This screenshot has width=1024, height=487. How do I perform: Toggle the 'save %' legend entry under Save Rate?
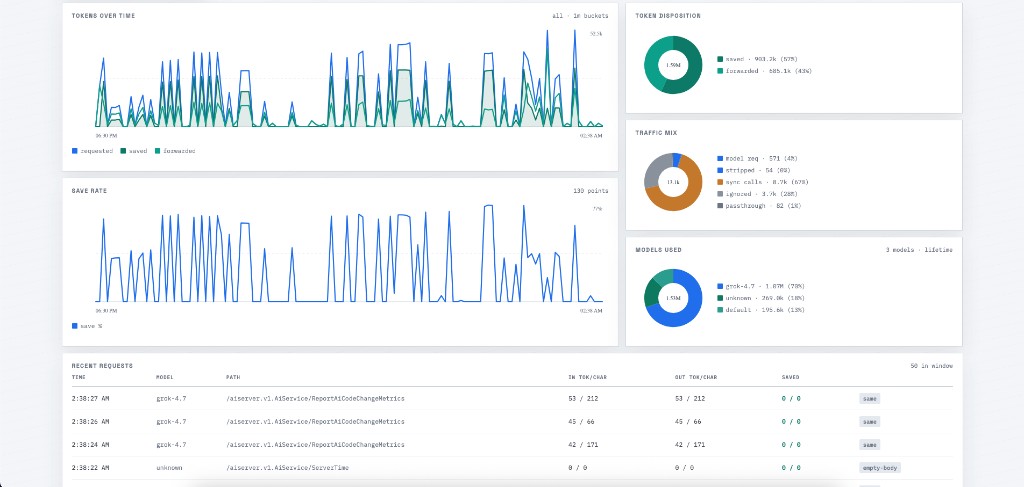(x=87, y=326)
